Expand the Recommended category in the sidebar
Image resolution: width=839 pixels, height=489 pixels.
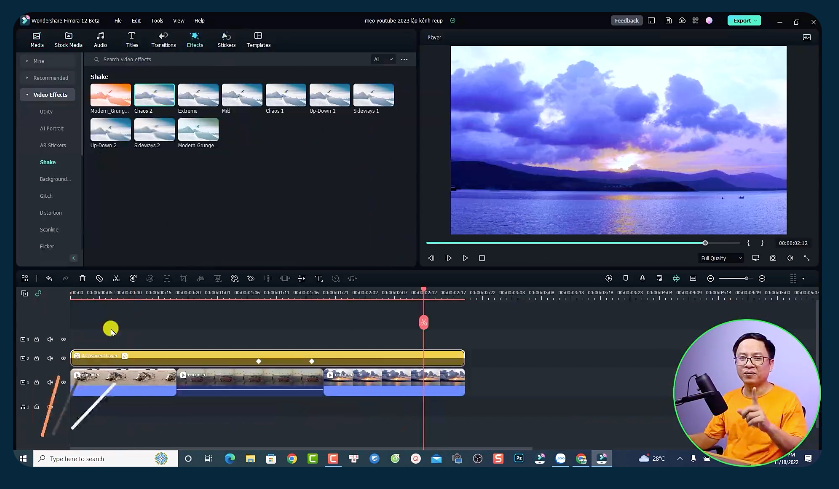(49, 78)
